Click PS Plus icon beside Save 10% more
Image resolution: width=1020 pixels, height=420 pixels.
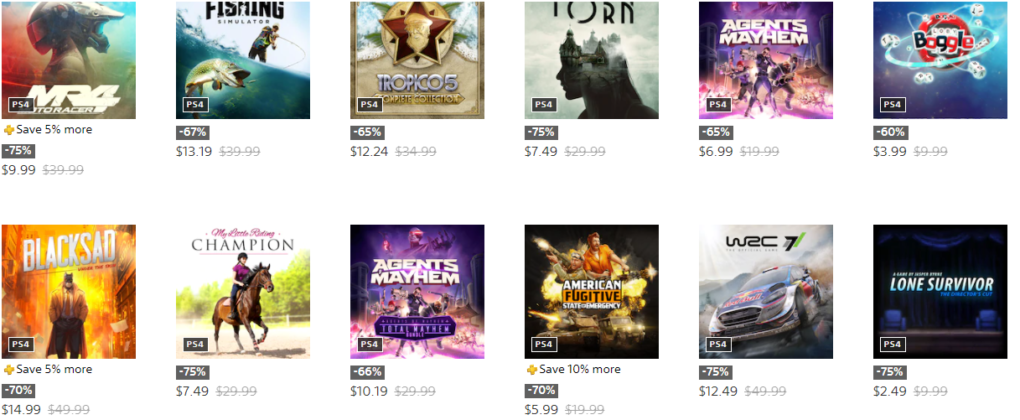[x=531, y=369]
